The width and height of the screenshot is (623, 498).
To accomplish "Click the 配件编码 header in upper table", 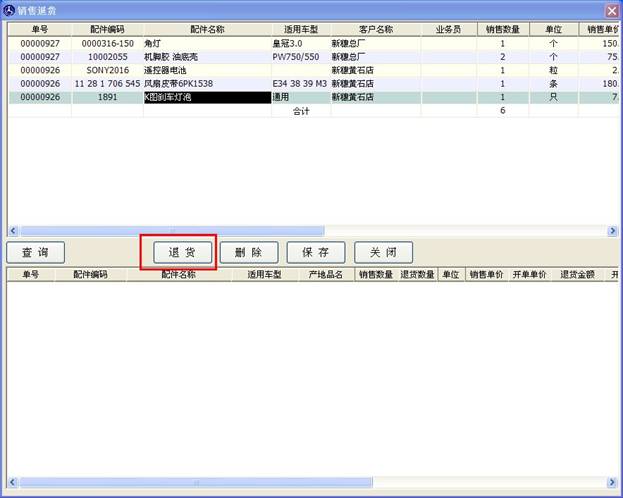I will pyautogui.click(x=107, y=30).
